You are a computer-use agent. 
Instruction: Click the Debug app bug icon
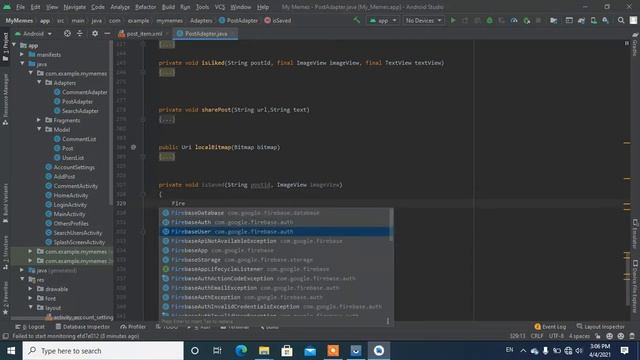(489, 20)
